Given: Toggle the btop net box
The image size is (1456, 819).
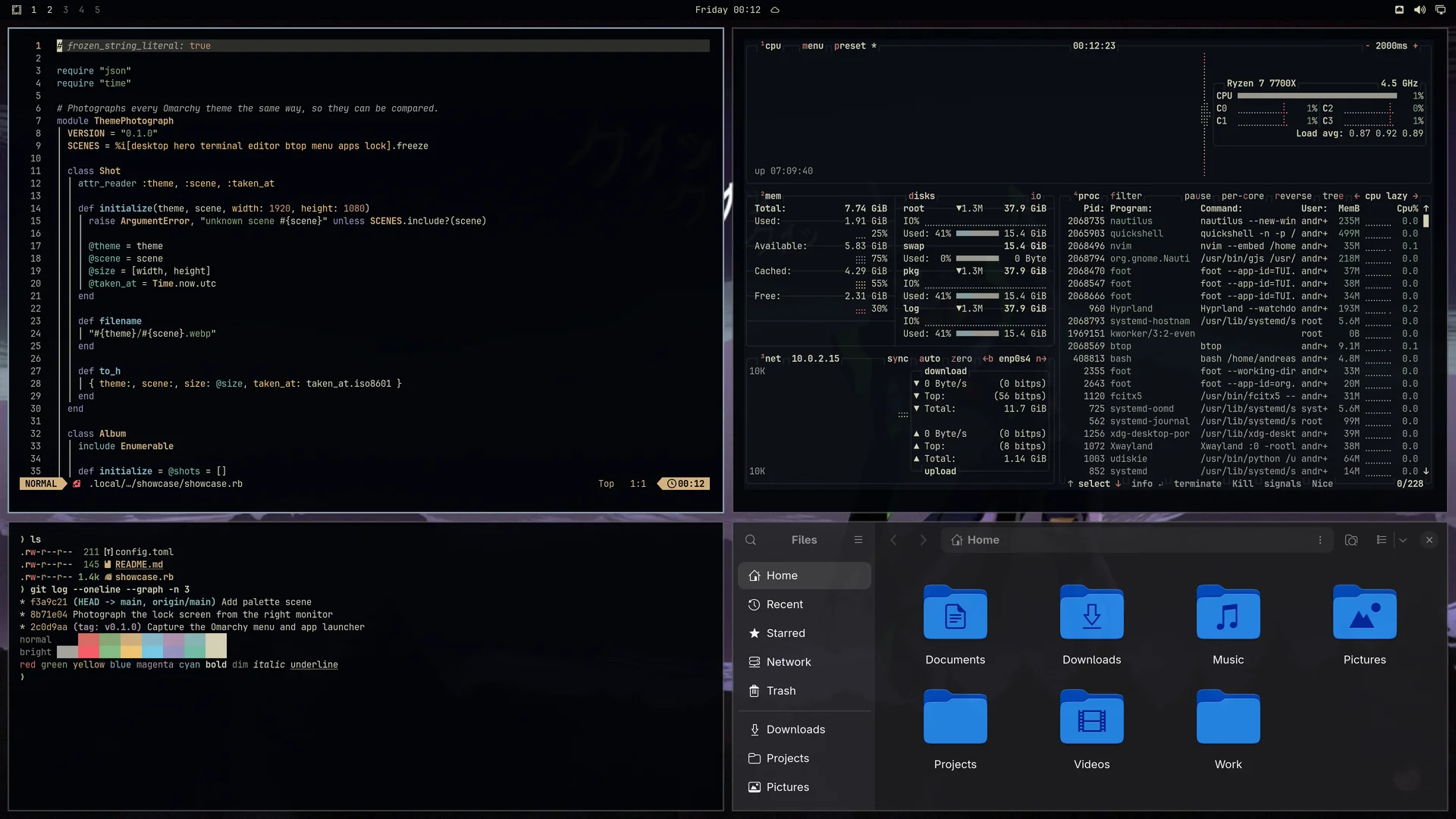Looking at the screenshot, I should pyautogui.click(x=770, y=359).
